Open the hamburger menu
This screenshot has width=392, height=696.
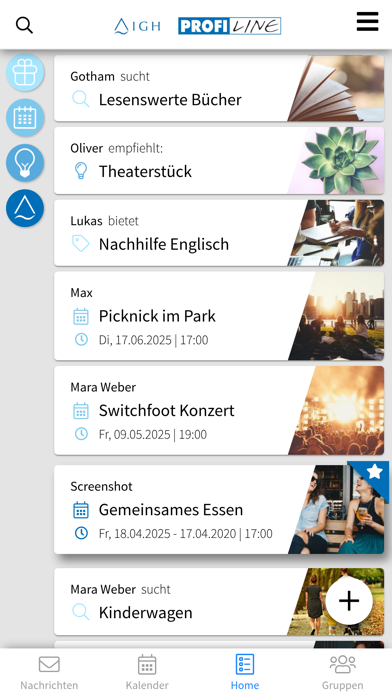(368, 21)
